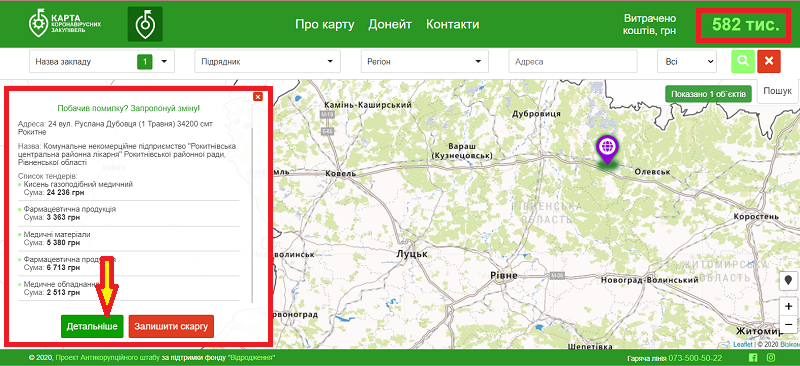The image size is (800, 366).
Task: Click the Адреса input field
Action: click(573, 61)
